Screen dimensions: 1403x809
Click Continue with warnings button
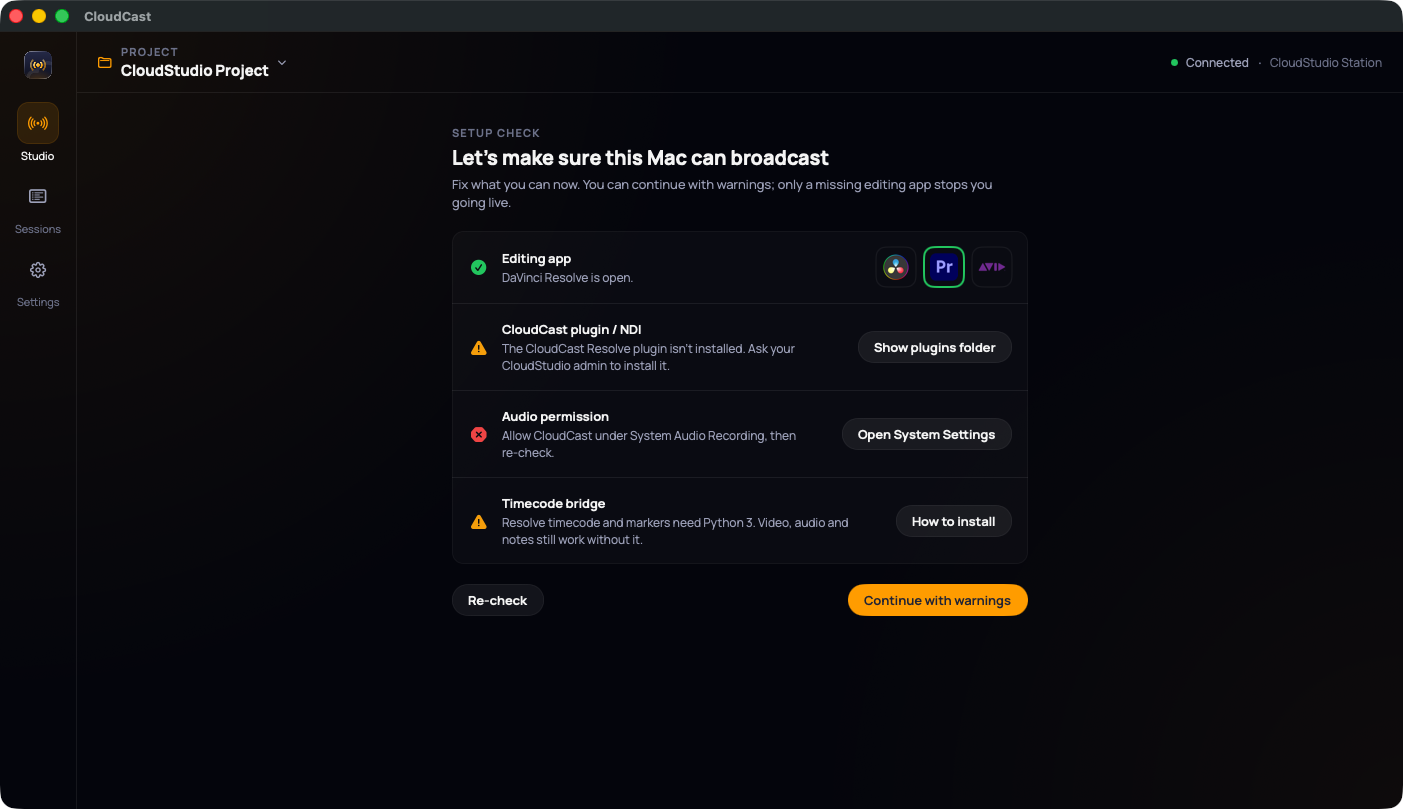938,601
